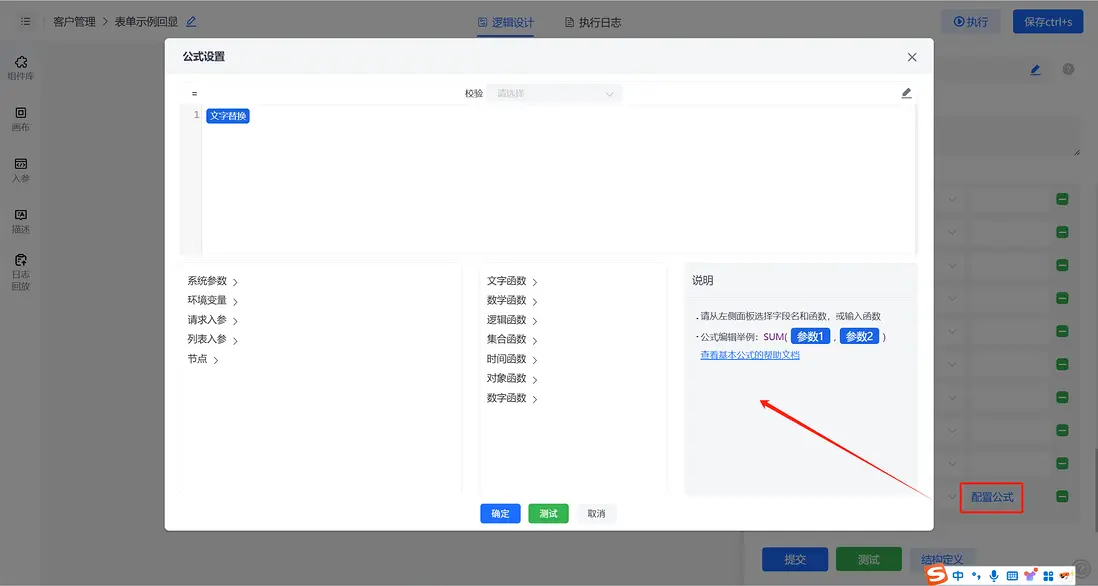This screenshot has height=586, width=1098.
Task: Click the 结构定义 button
Action: [942, 559]
